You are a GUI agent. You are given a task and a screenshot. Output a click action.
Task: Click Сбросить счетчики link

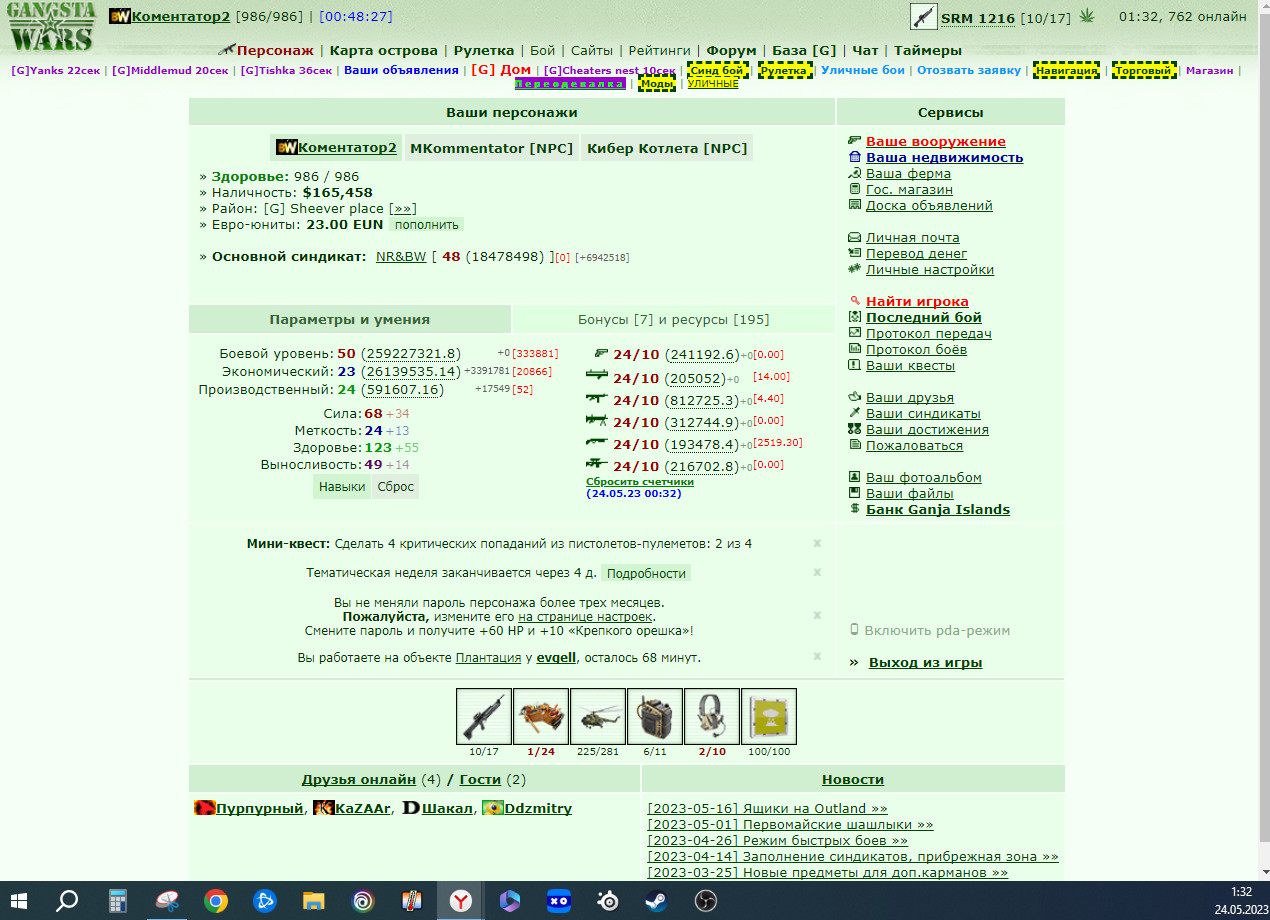click(640, 481)
